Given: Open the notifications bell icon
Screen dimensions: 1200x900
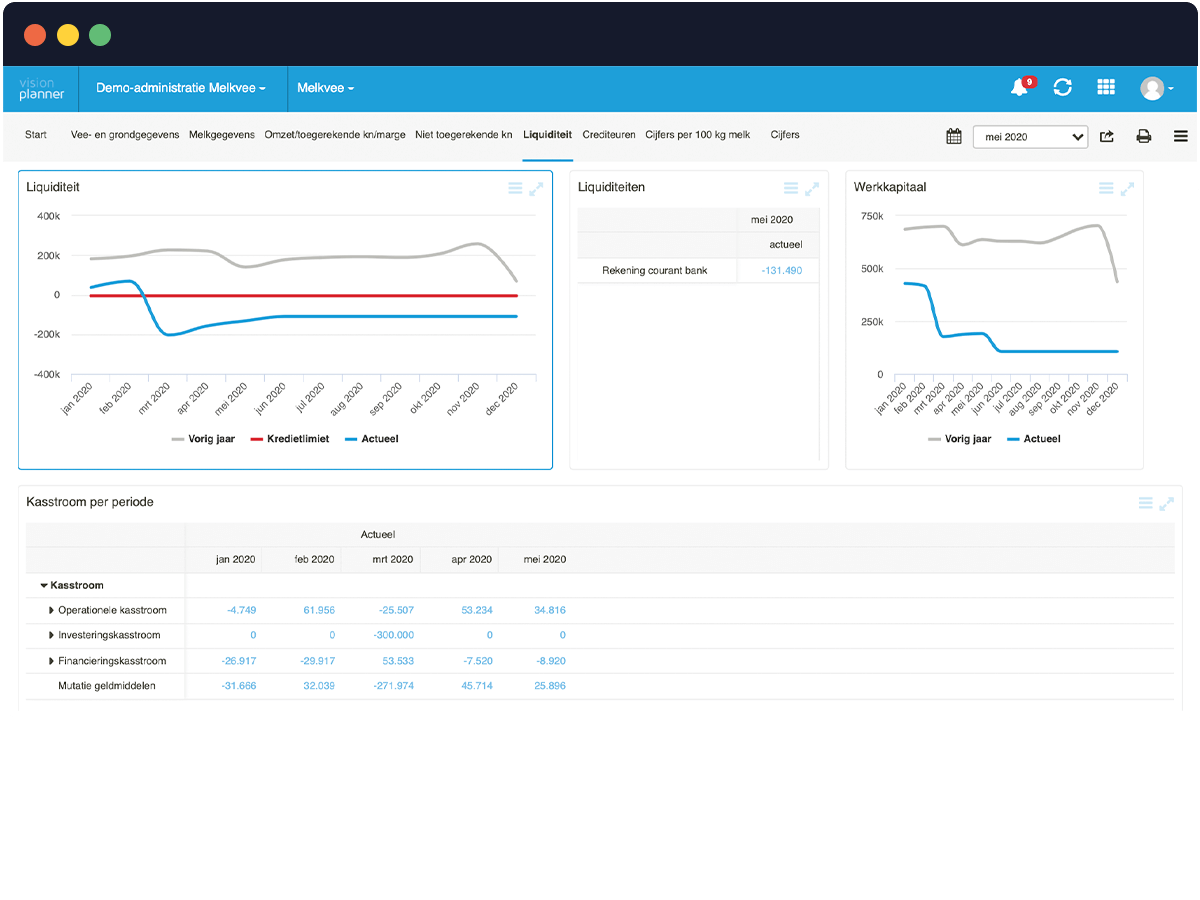Looking at the screenshot, I should (x=1021, y=87).
